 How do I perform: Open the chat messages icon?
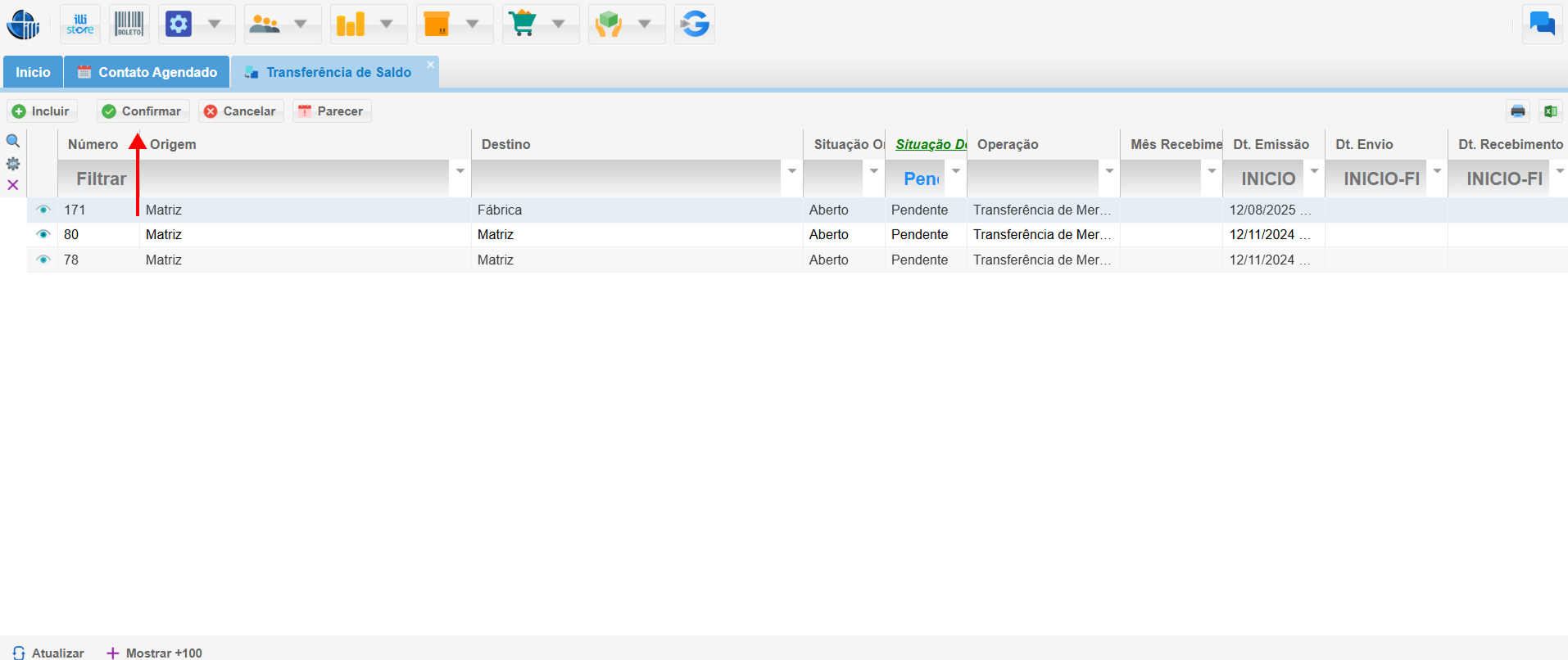(1542, 24)
